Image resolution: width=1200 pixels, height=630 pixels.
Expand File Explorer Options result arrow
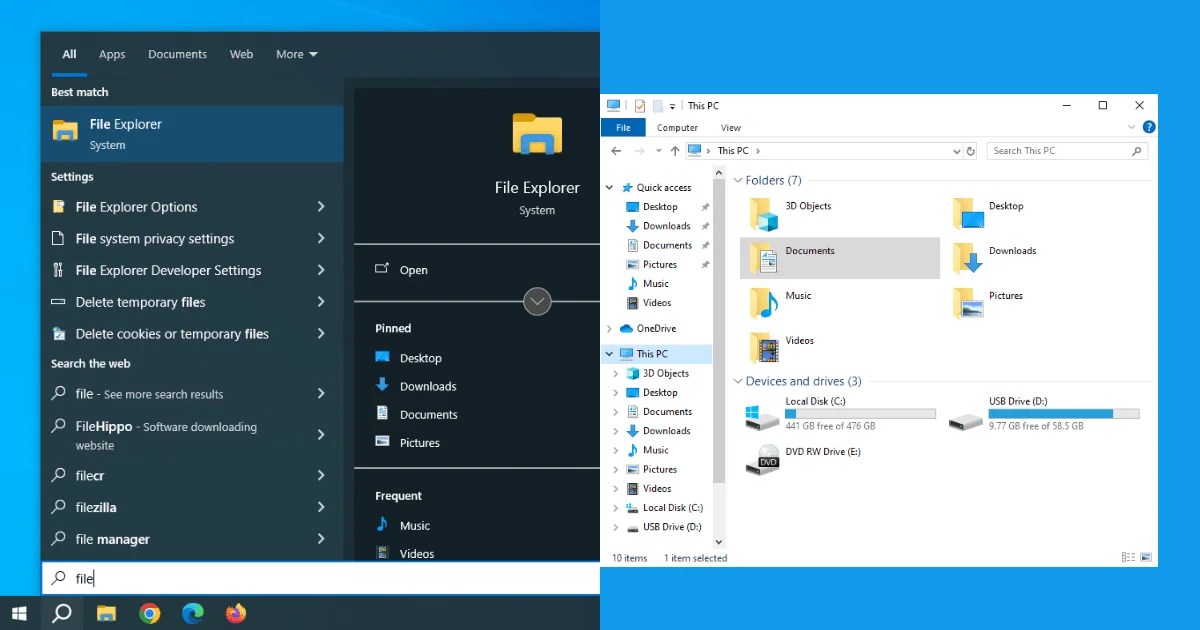click(321, 207)
